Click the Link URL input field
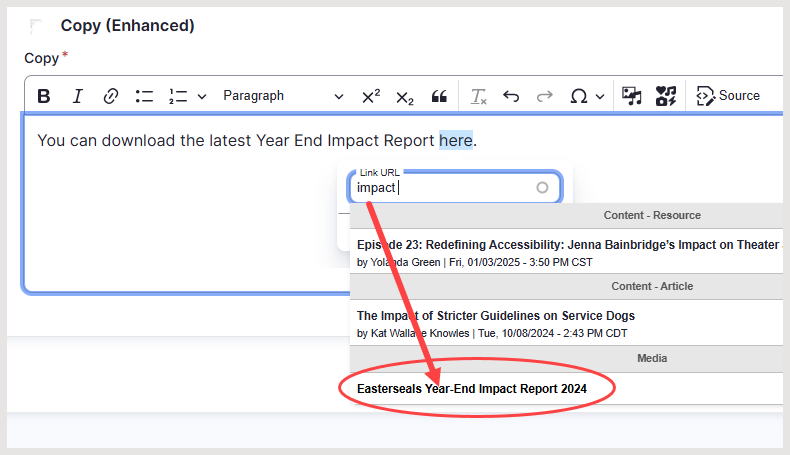The width and height of the screenshot is (790, 455). pos(454,187)
